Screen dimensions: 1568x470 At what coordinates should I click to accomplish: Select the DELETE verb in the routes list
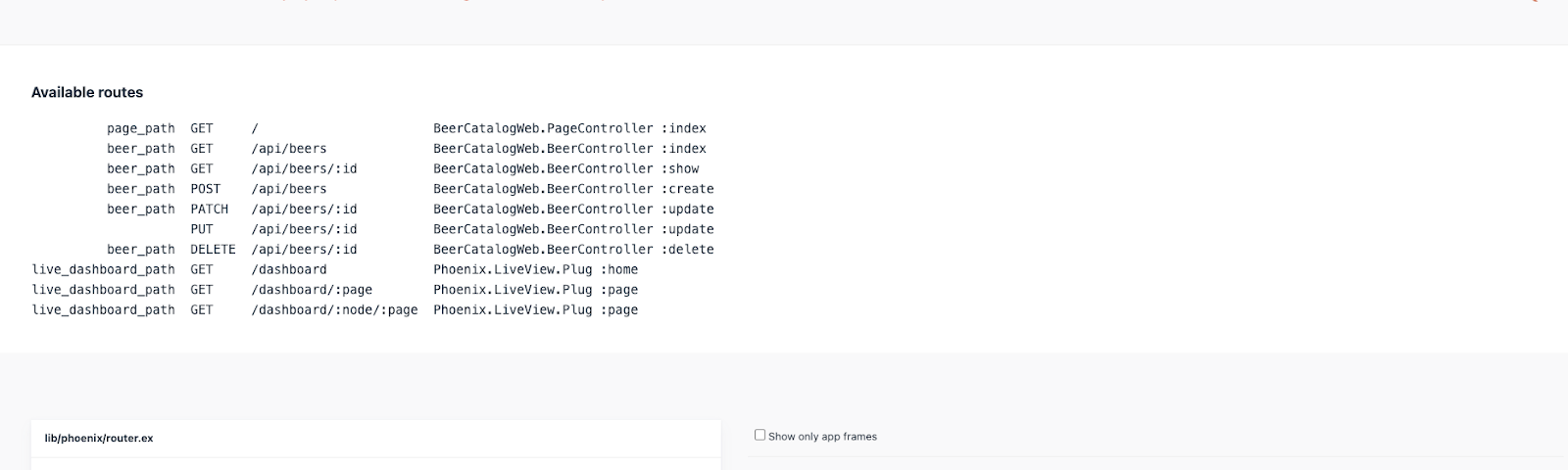(x=213, y=250)
